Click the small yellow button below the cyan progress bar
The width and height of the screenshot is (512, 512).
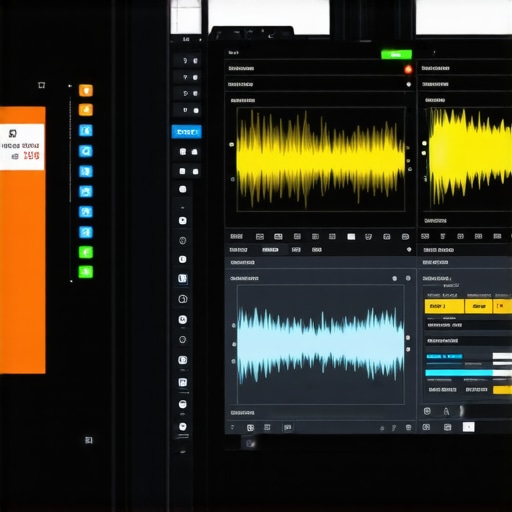[503, 390]
